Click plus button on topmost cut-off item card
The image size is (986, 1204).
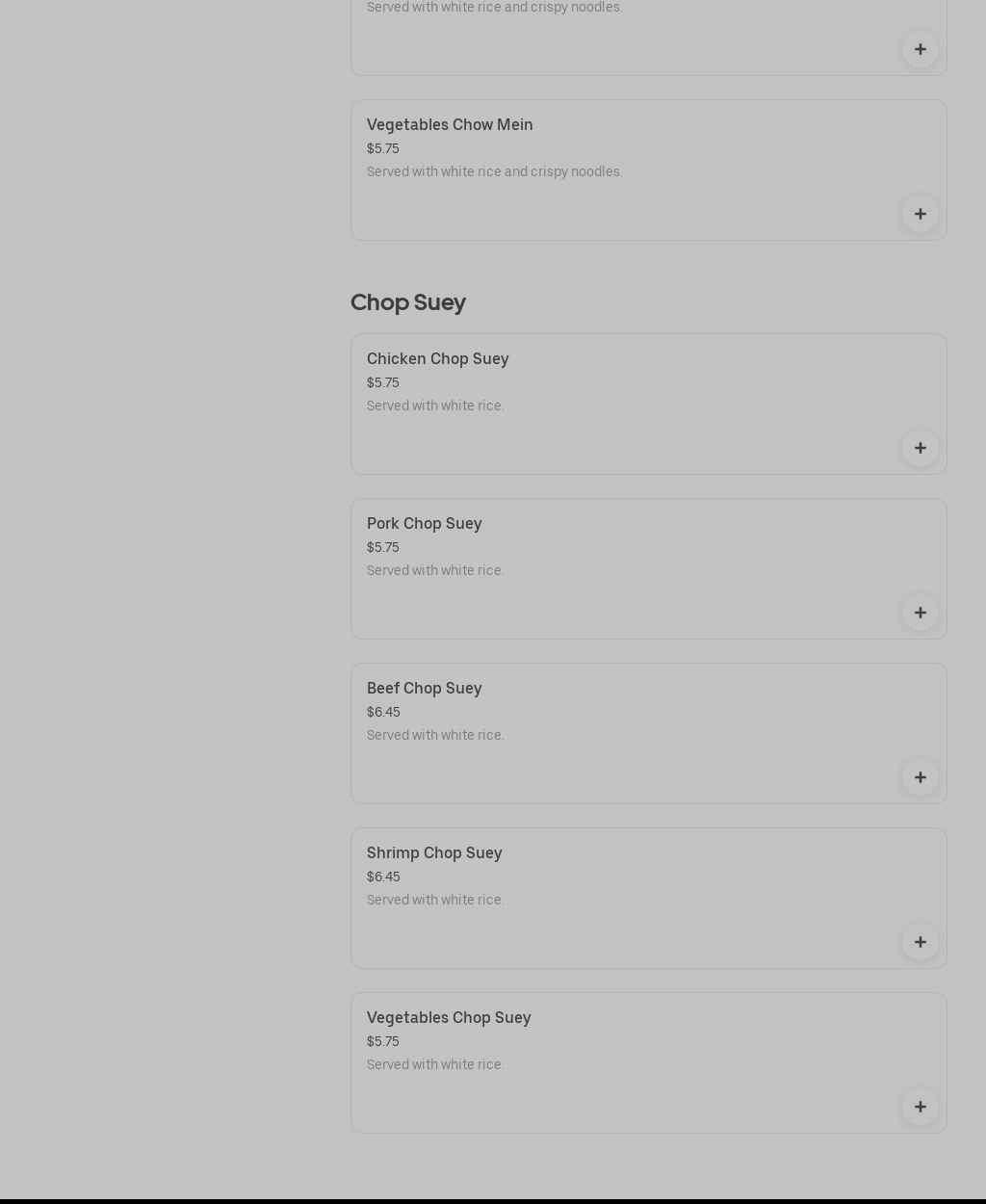point(920,49)
